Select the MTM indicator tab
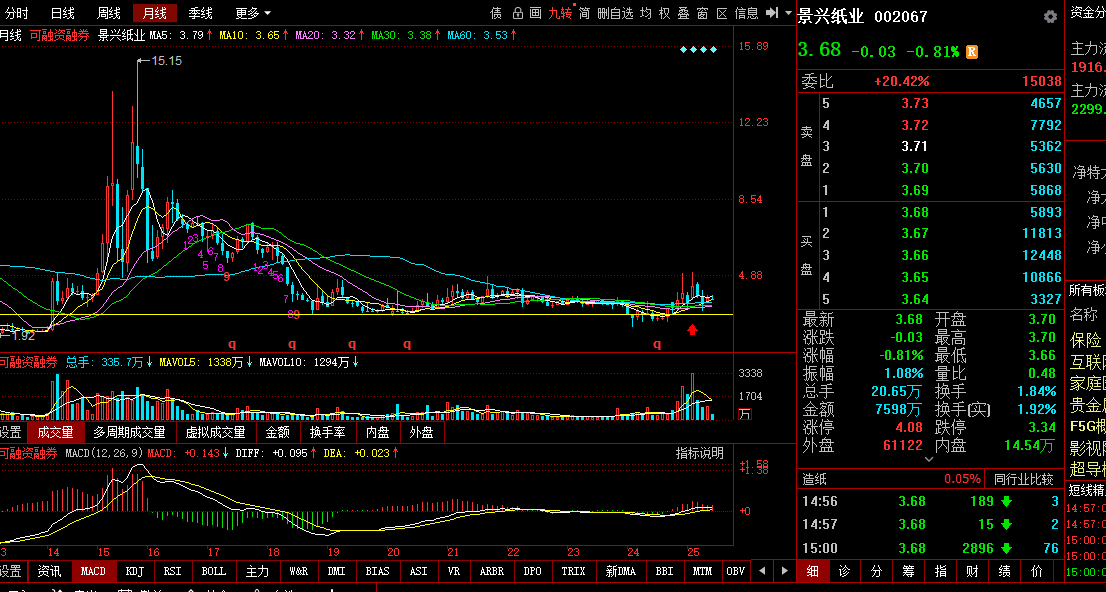The height and width of the screenshot is (592, 1106). pyautogui.click(x=702, y=571)
